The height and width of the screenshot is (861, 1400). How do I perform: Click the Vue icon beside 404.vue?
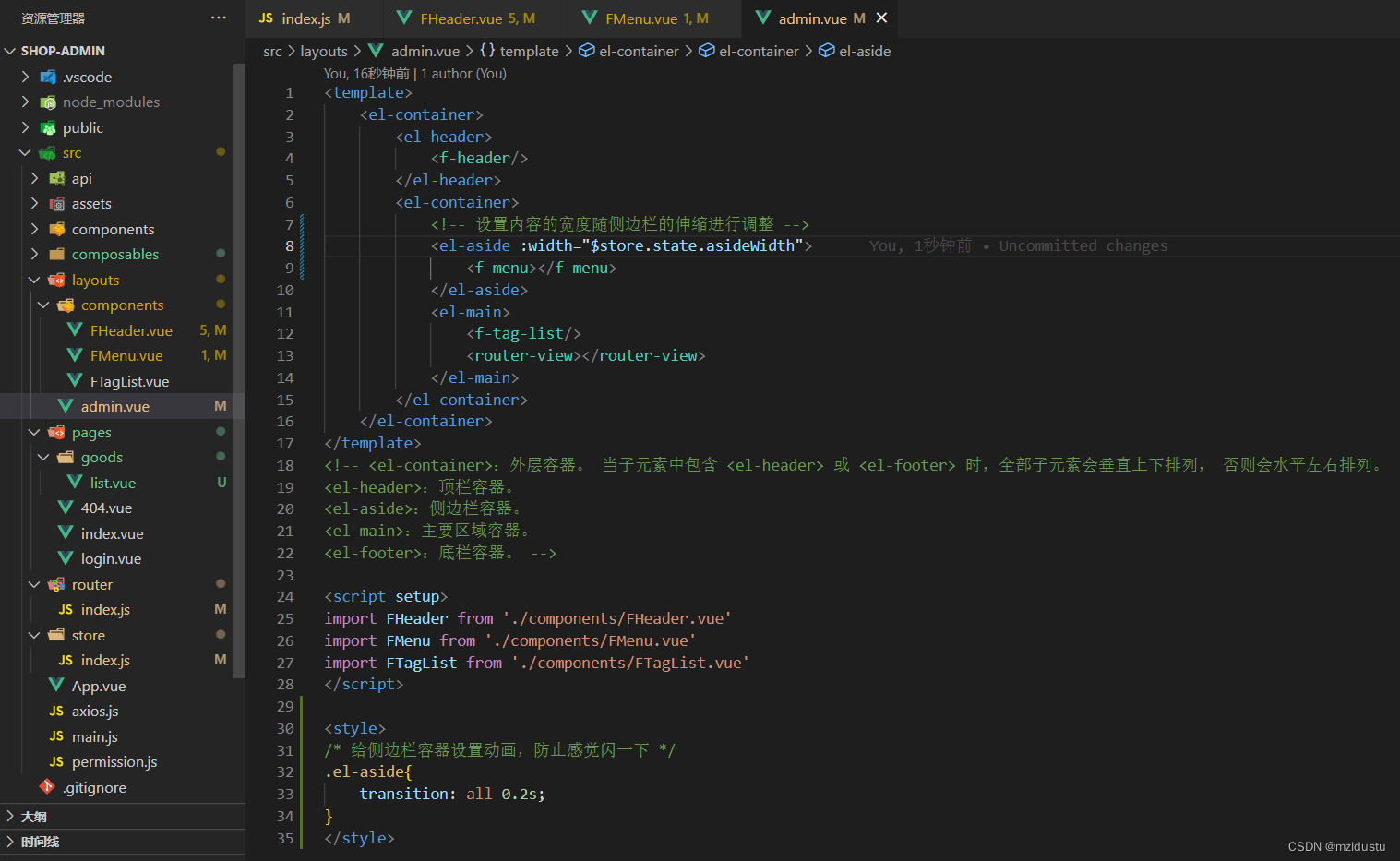tap(66, 508)
